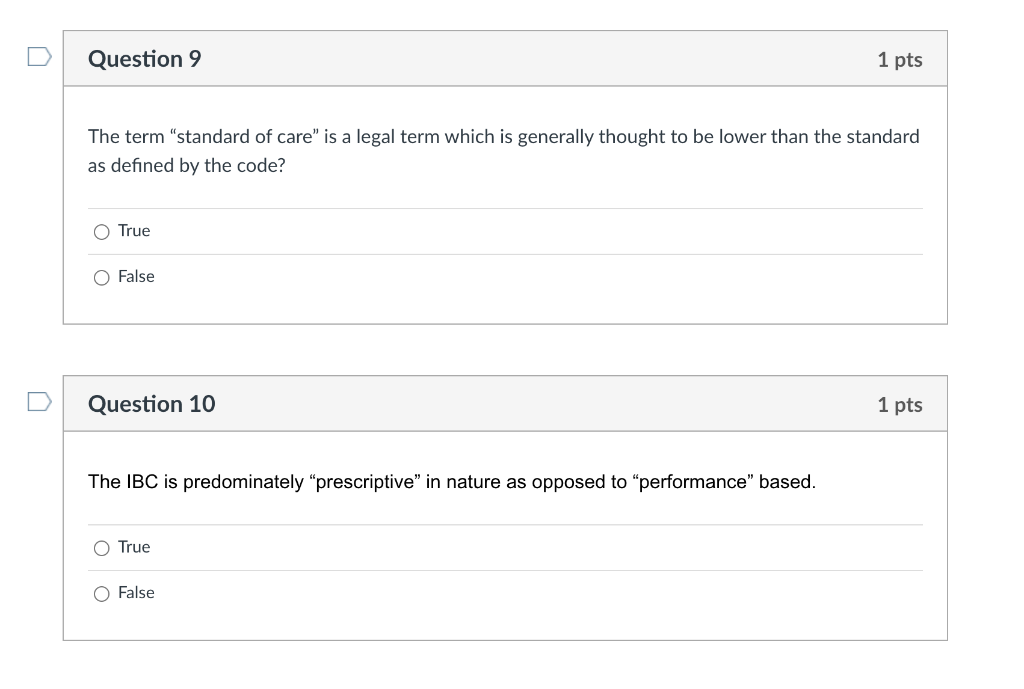1024x689 pixels.
Task: Select the True radio button for Question 9
Action: (x=101, y=232)
